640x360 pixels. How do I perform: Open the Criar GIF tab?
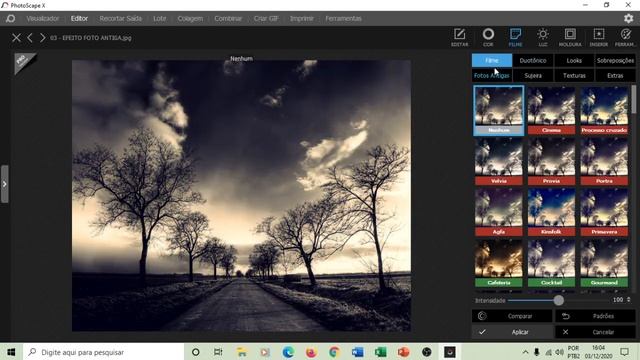(266, 18)
